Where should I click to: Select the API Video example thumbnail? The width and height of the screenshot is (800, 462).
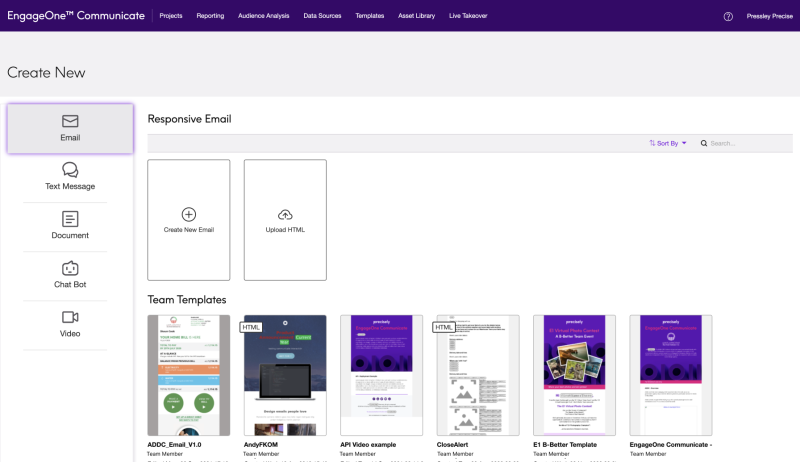382,375
